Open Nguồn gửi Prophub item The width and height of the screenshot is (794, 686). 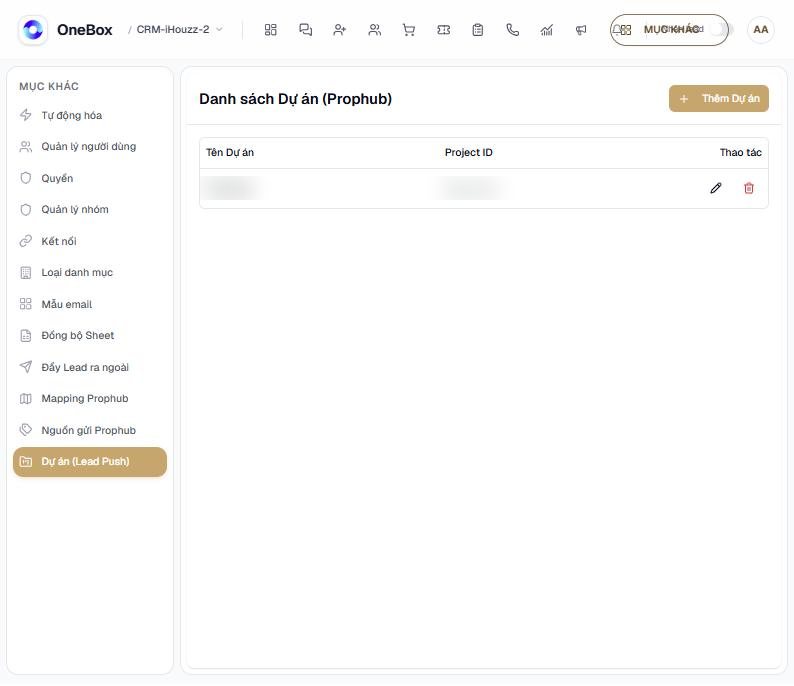(x=90, y=430)
